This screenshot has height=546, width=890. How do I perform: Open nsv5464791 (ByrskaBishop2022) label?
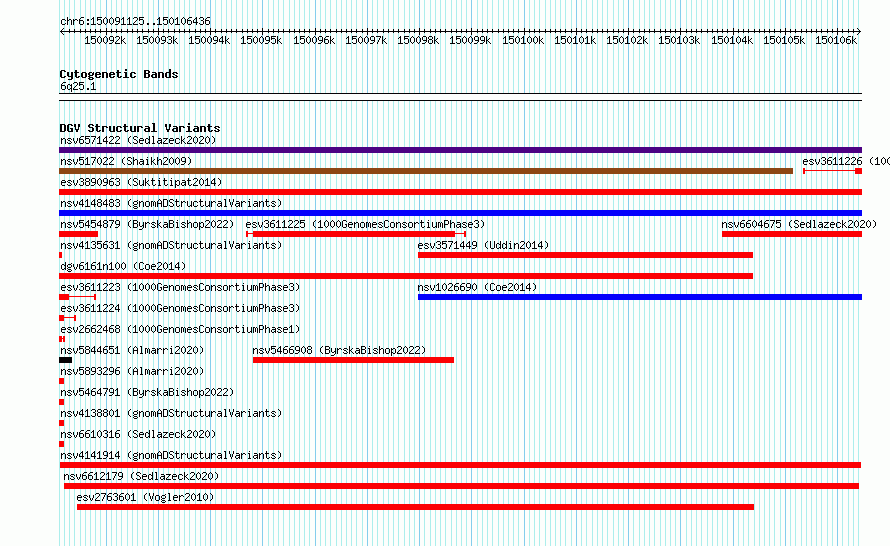(x=147, y=392)
